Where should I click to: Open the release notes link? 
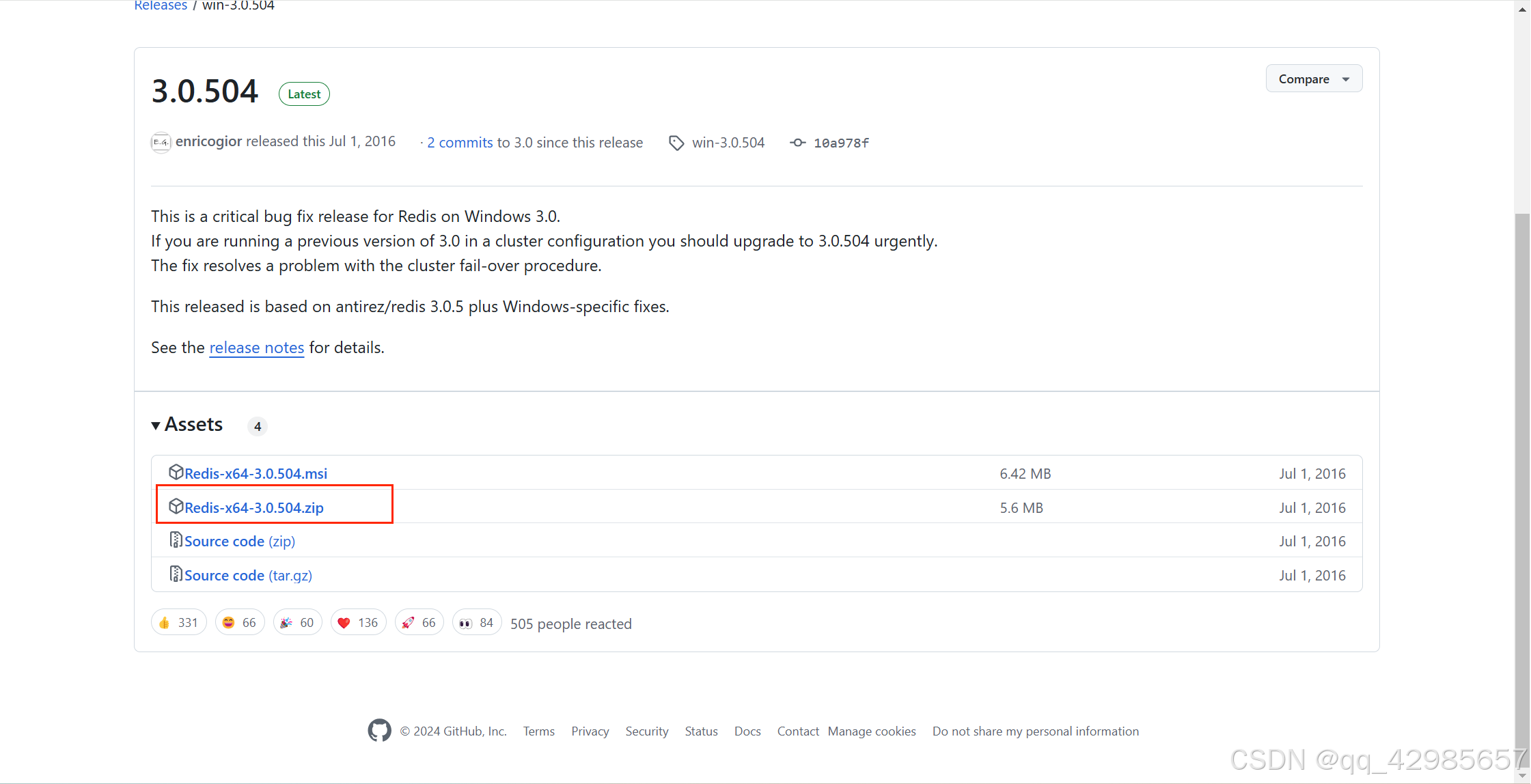[256, 348]
